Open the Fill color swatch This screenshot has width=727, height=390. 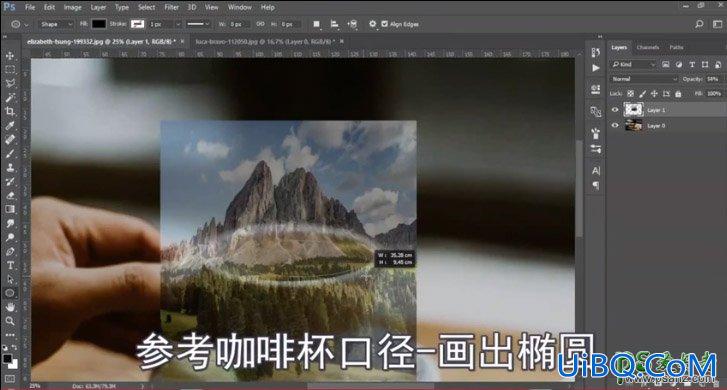tap(98, 24)
